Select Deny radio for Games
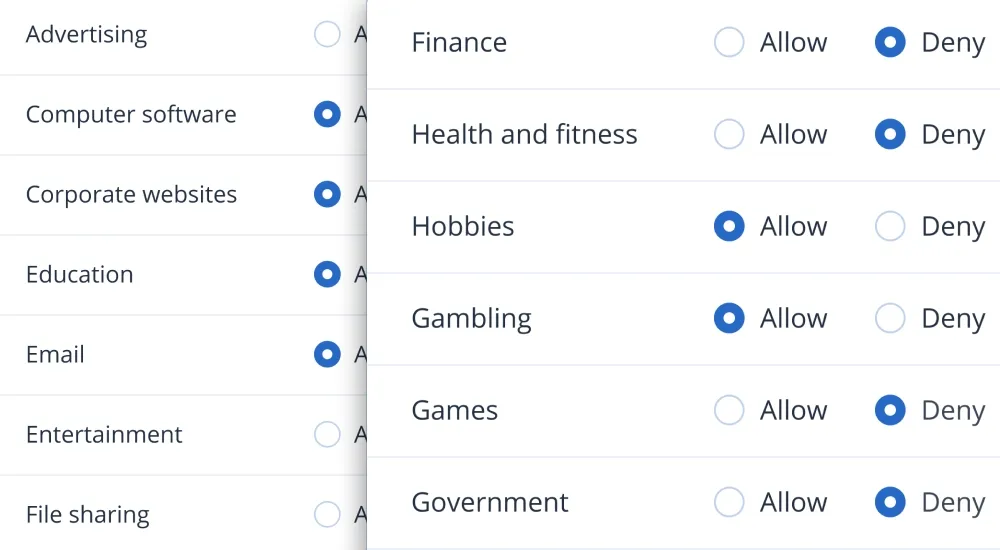The image size is (1000, 550). [x=890, y=410]
